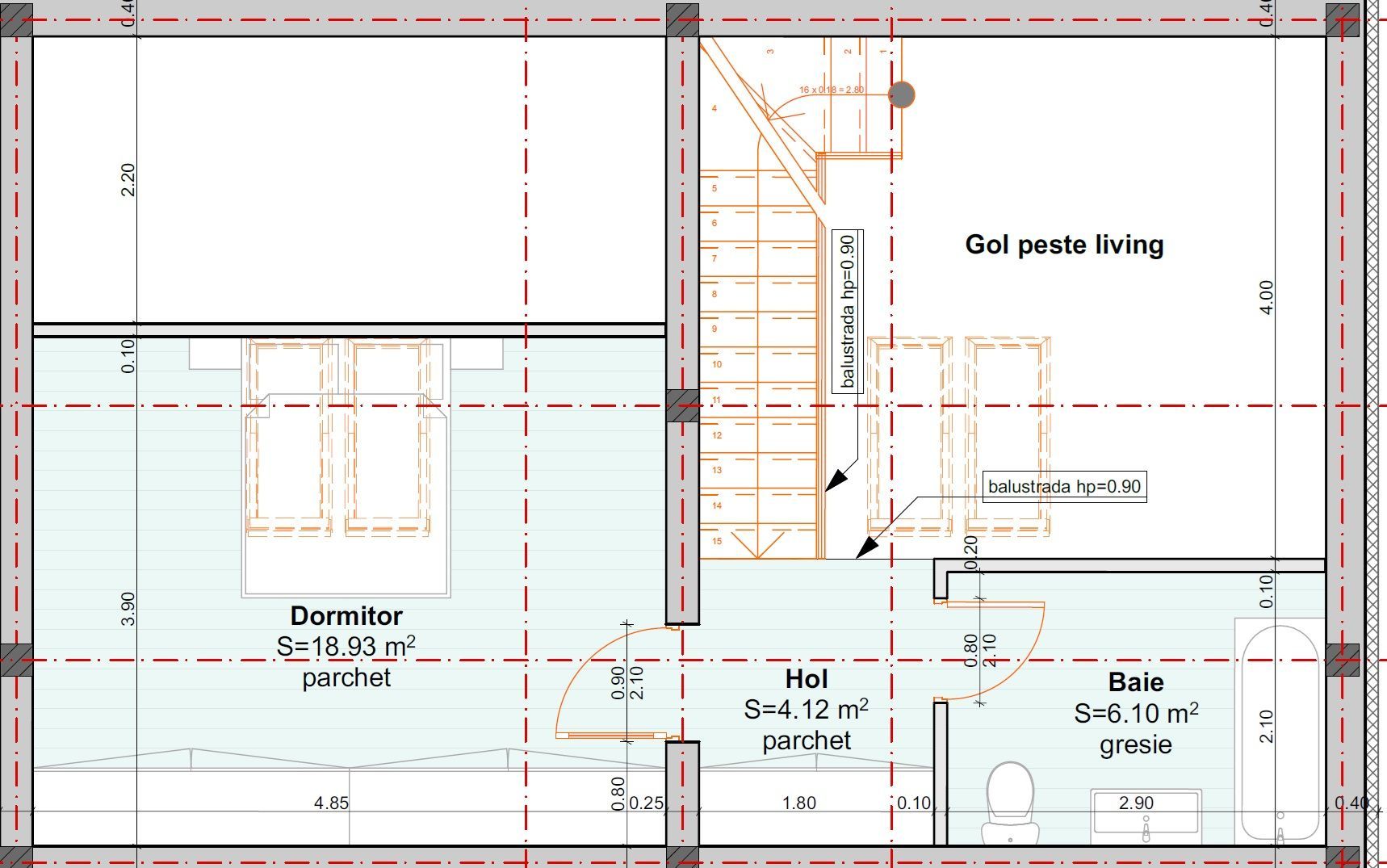Select the gray circular column marker near stairs
Image resolution: width=1387 pixels, height=868 pixels.
click(903, 94)
